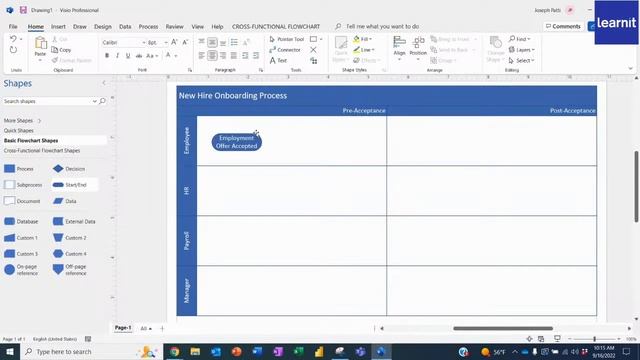This screenshot has height=360, width=640.
Task: Decrease font size with the shrink font icon
Action: tap(185, 42)
